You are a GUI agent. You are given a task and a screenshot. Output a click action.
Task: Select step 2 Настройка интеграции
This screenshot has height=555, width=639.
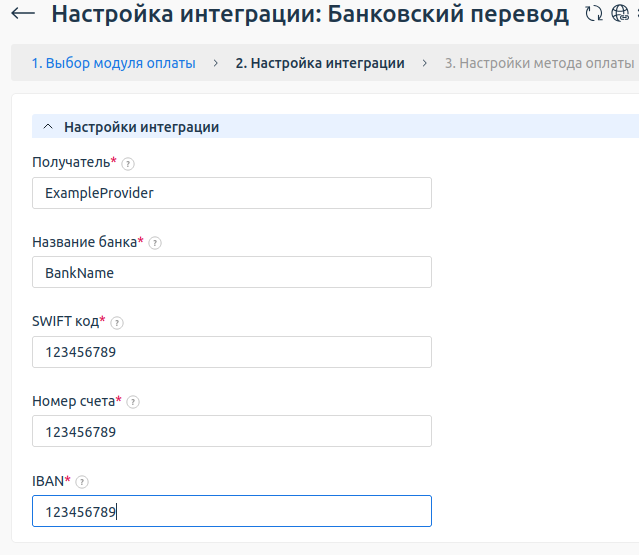click(320, 63)
